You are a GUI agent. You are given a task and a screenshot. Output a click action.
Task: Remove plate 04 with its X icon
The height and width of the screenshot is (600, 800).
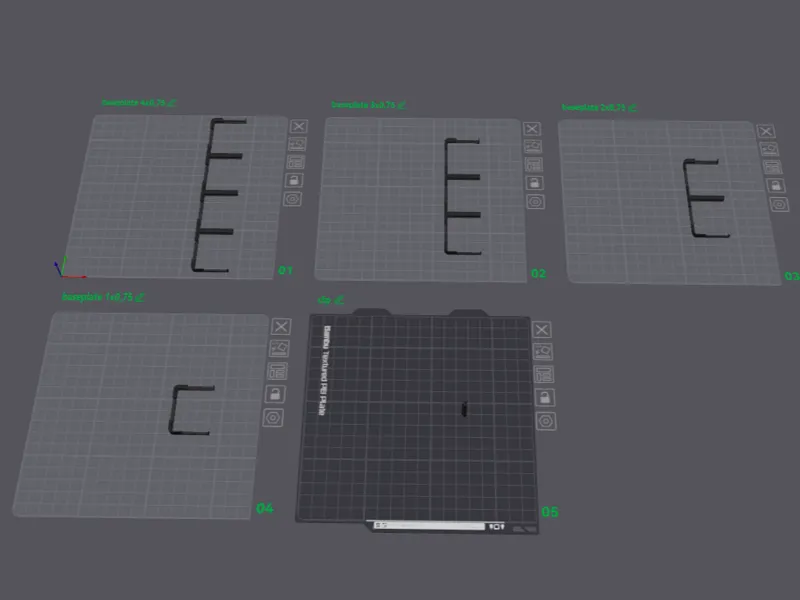(281, 327)
